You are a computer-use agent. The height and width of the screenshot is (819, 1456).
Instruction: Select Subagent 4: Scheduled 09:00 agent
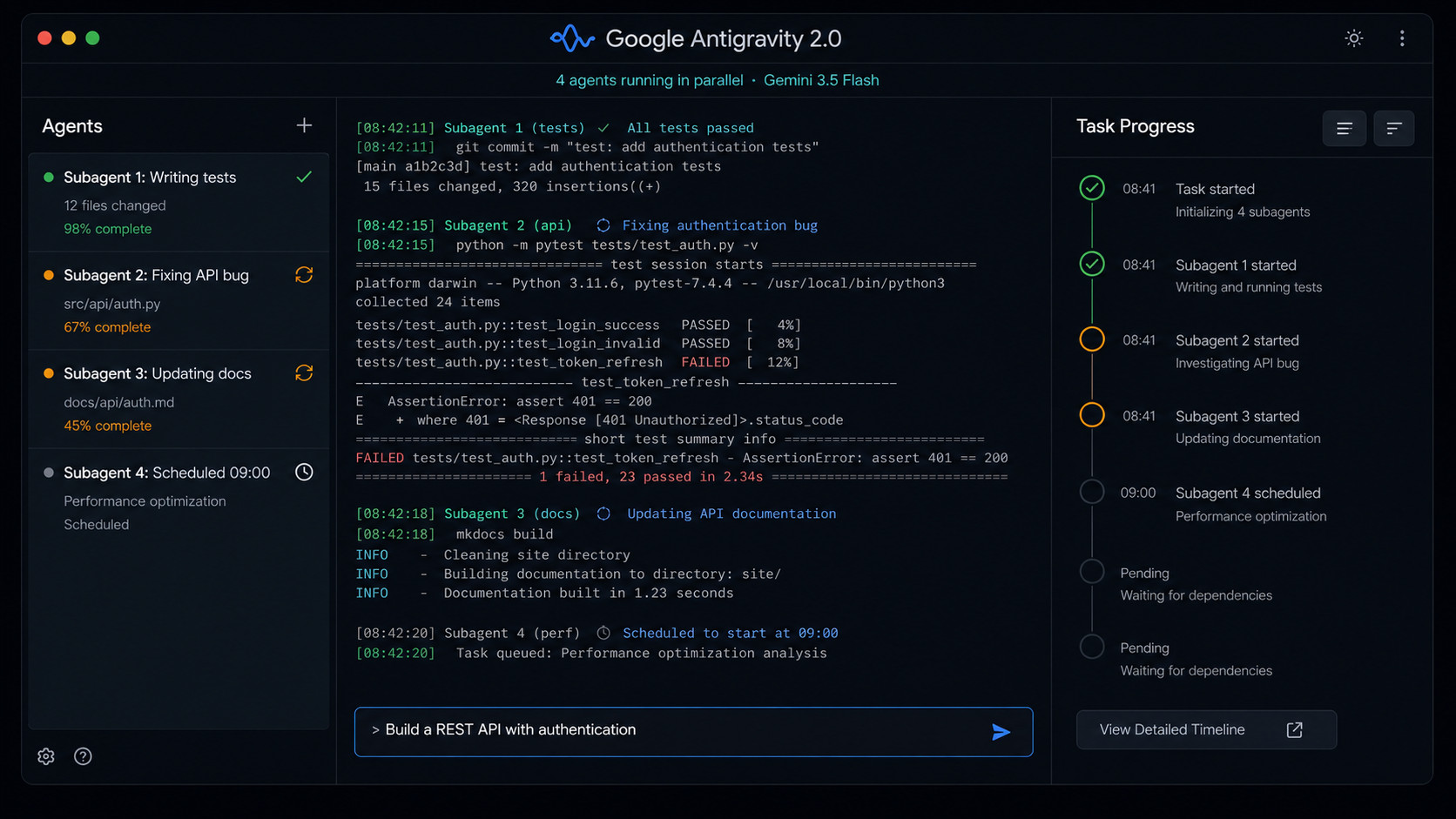click(179, 498)
